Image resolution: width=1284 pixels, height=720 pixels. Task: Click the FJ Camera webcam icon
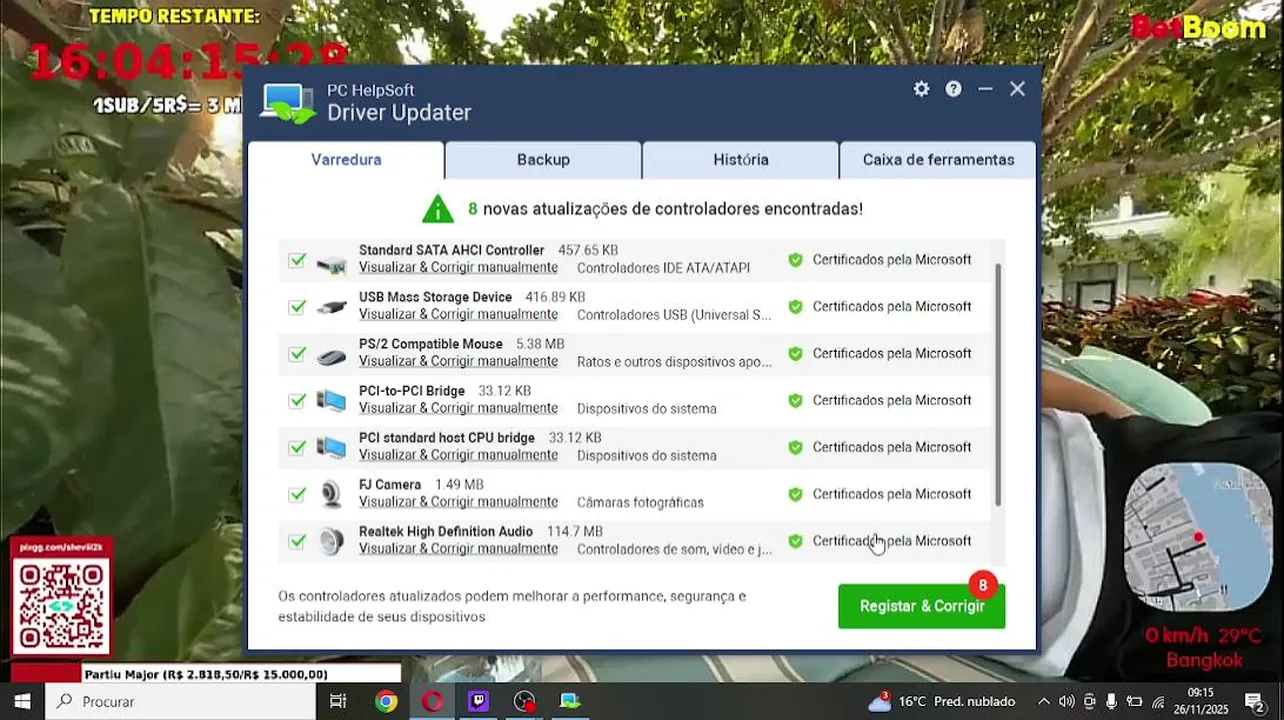331,494
